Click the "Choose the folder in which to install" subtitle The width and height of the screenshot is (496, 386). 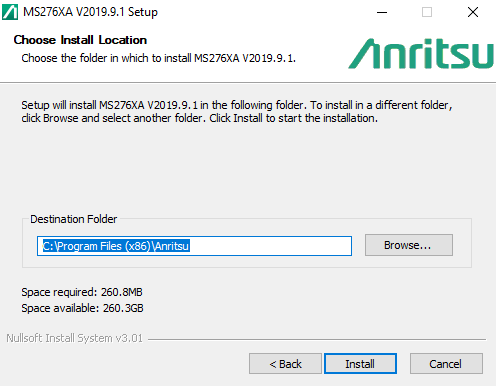pos(159,58)
